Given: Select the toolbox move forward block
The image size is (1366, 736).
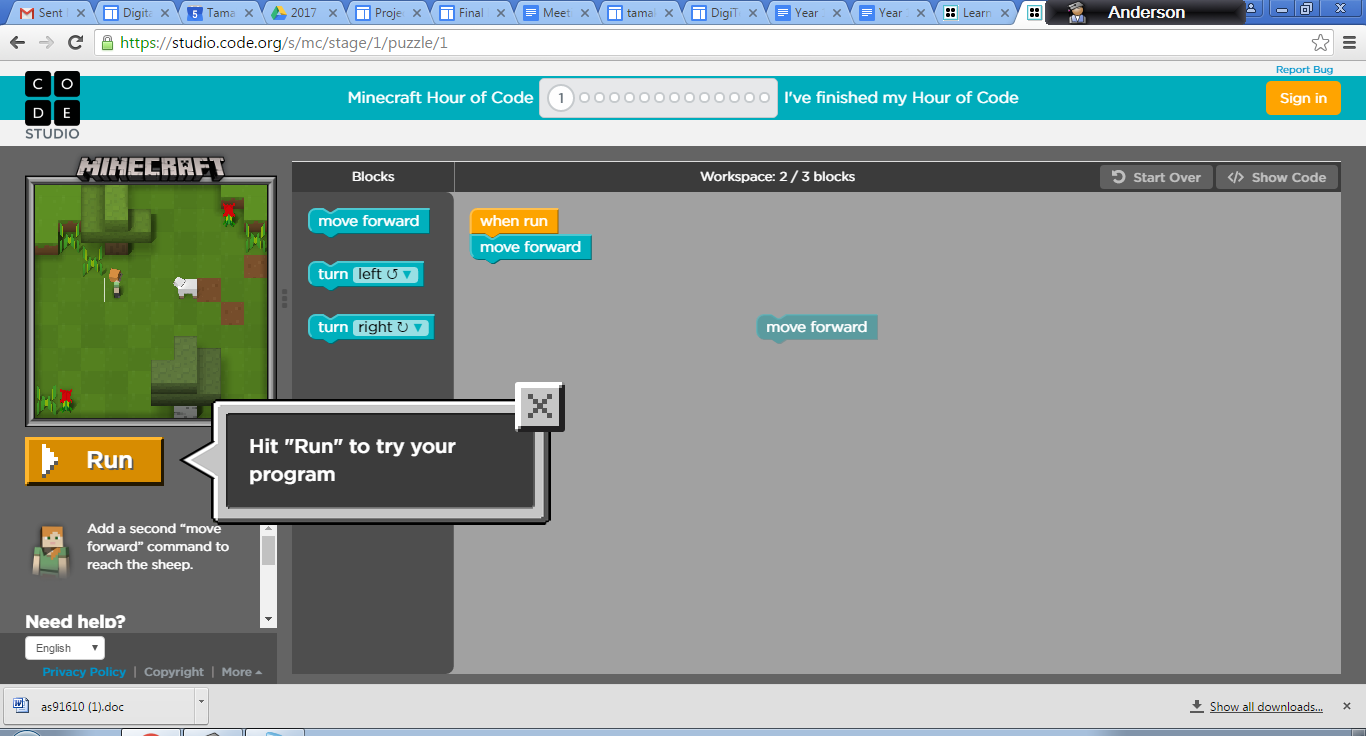Looking at the screenshot, I should pyautogui.click(x=369, y=222).
